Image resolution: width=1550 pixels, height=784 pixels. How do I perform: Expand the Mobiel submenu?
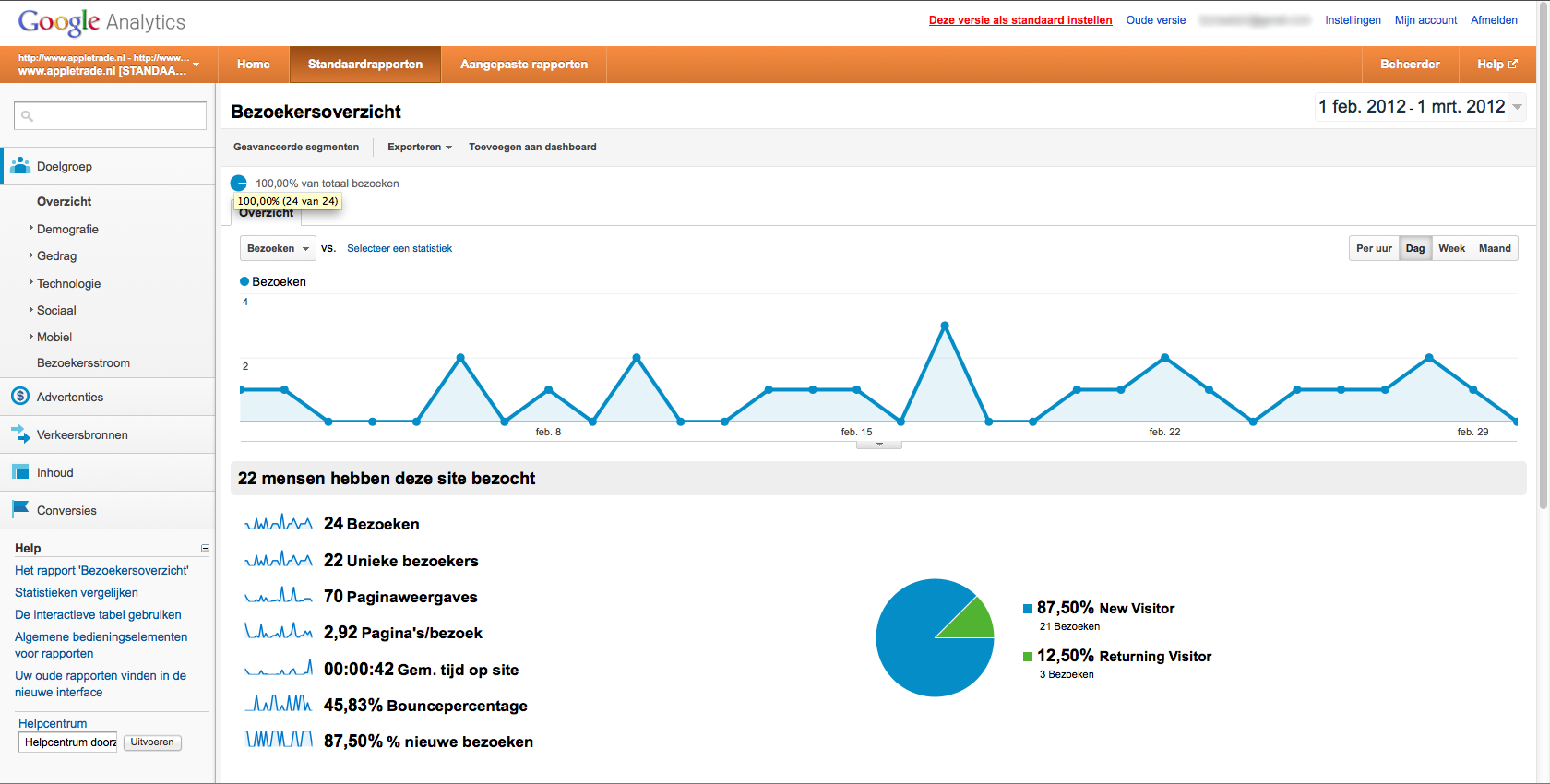pos(30,337)
